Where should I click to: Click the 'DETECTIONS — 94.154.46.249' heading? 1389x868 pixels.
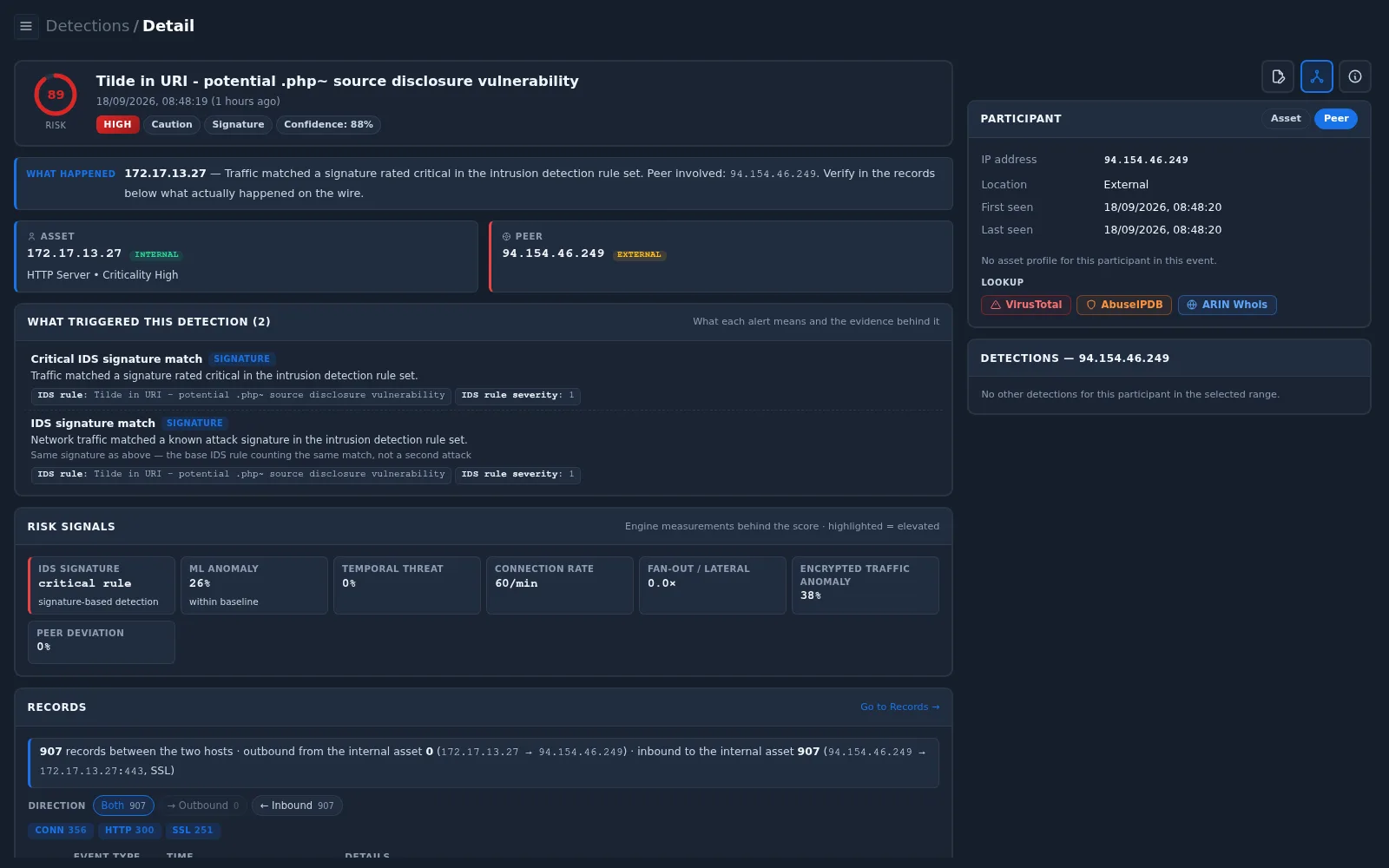pyautogui.click(x=1075, y=358)
